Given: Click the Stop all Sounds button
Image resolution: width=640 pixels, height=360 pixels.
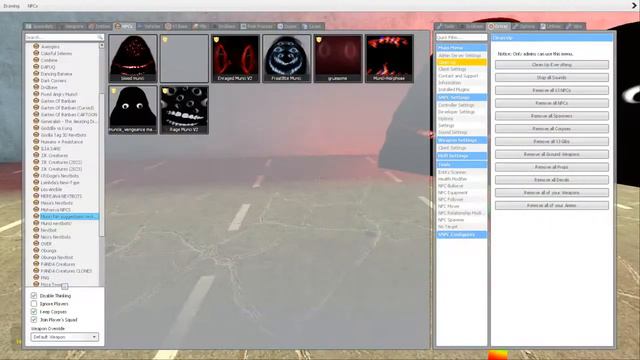Looking at the screenshot, I should (x=552, y=78).
